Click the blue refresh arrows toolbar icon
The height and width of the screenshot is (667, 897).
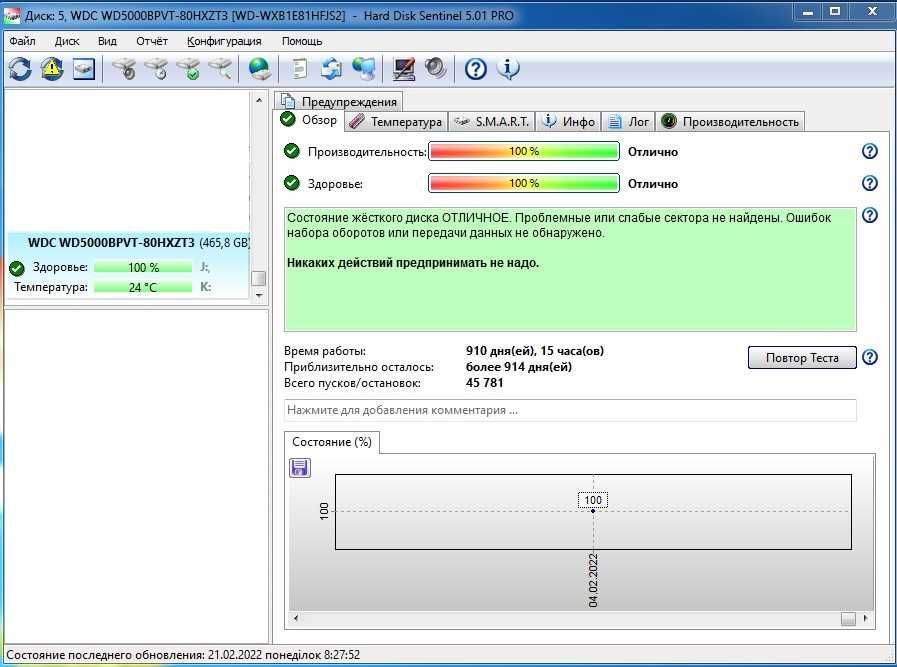pyautogui.click(x=20, y=69)
